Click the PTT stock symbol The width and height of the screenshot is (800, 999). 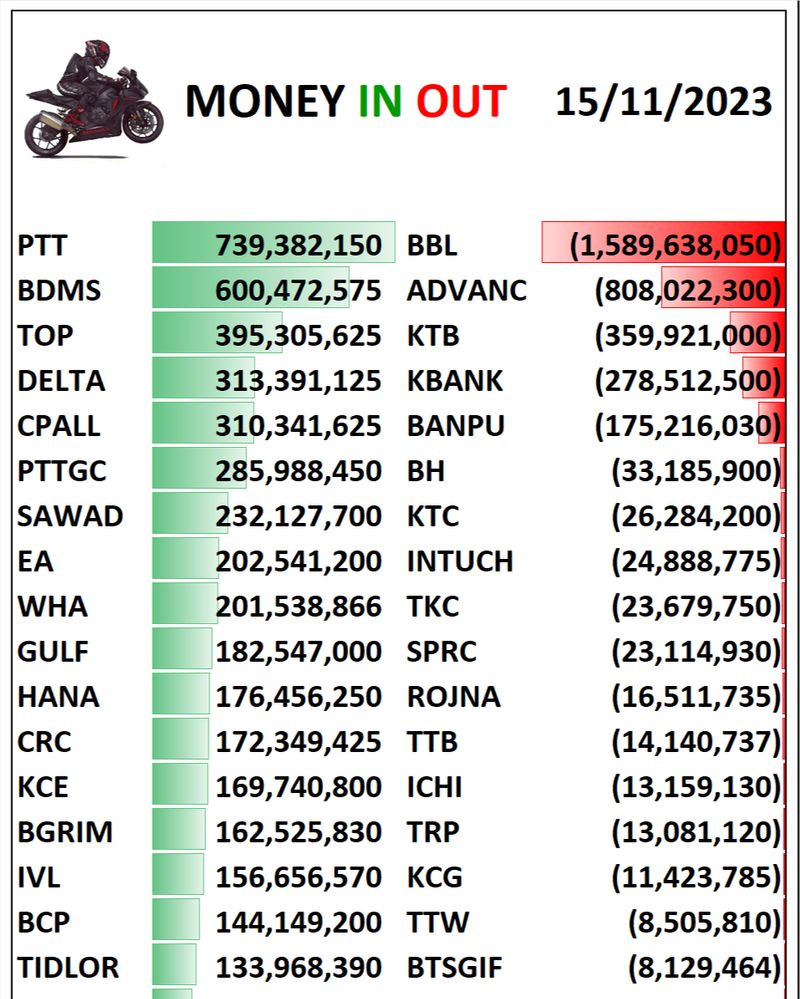click(x=42, y=245)
